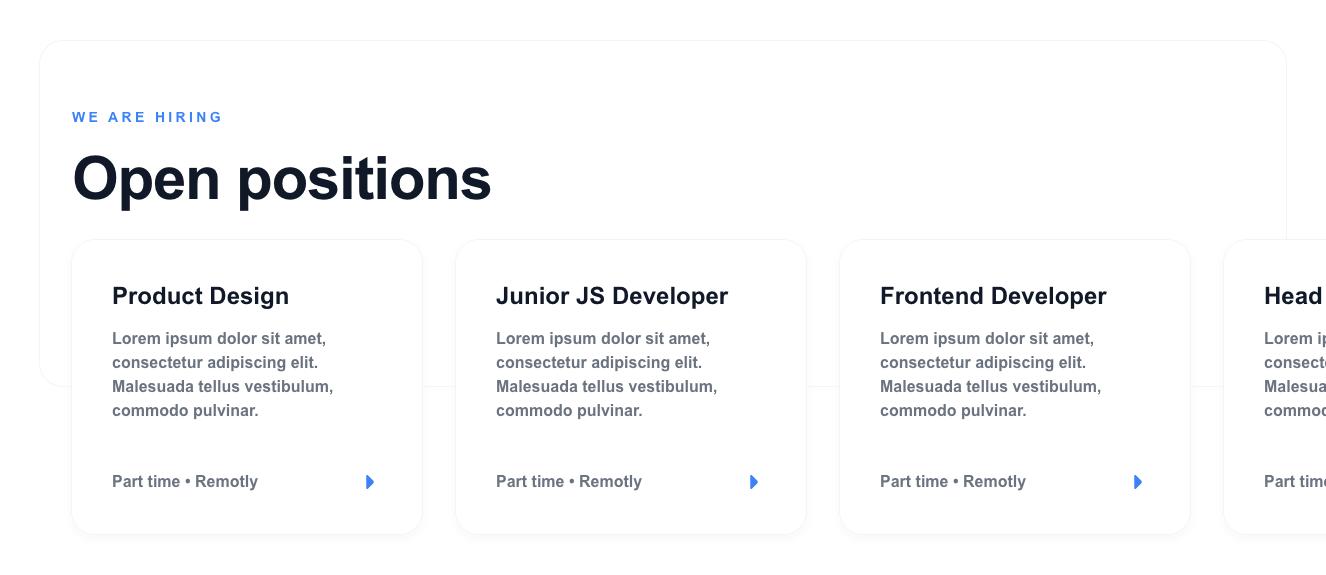Click the Junior JS Developer description text
The height and width of the screenshot is (575, 1326).
pos(606,375)
